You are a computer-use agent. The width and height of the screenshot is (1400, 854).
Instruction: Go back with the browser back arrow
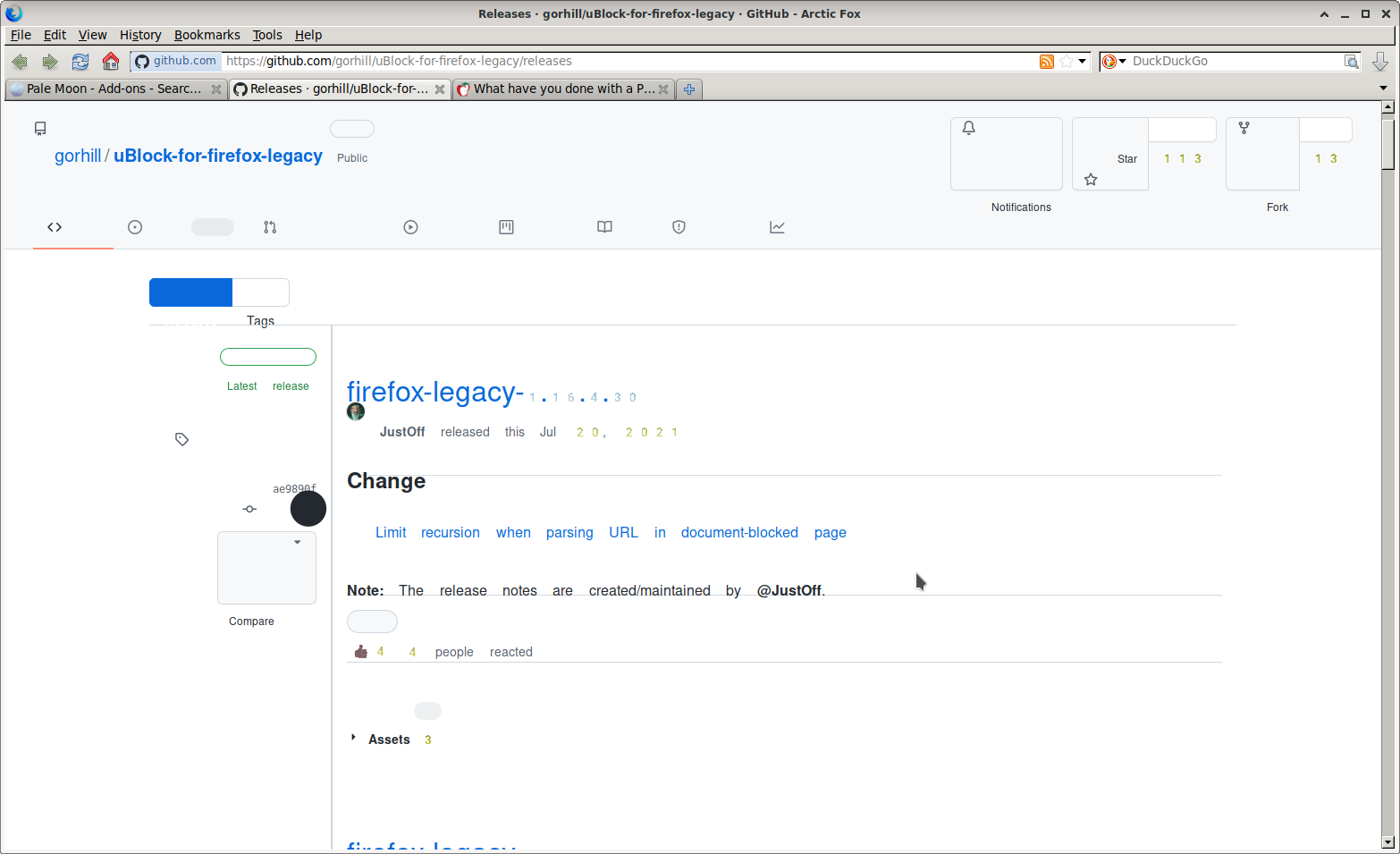tap(20, 62)
